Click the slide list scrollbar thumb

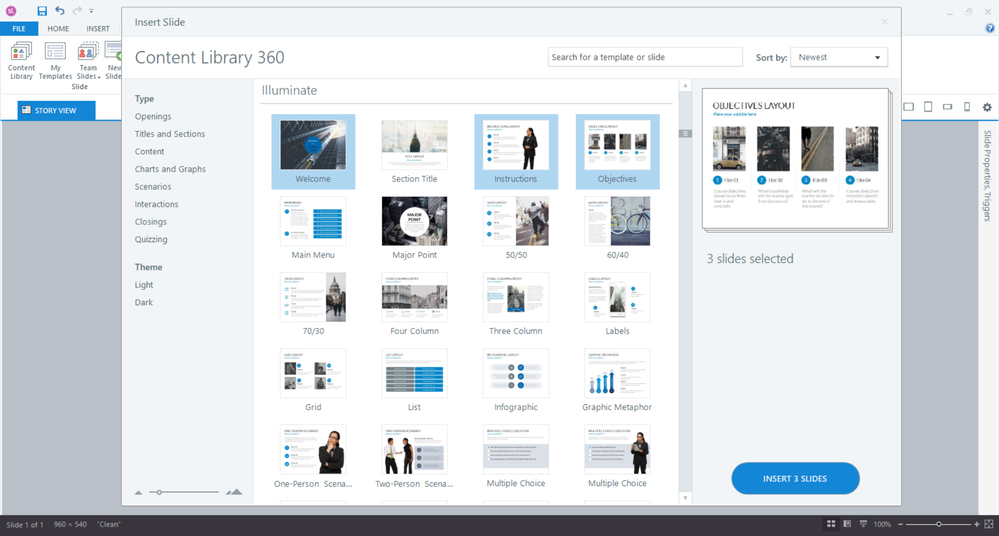coord(686,134)
